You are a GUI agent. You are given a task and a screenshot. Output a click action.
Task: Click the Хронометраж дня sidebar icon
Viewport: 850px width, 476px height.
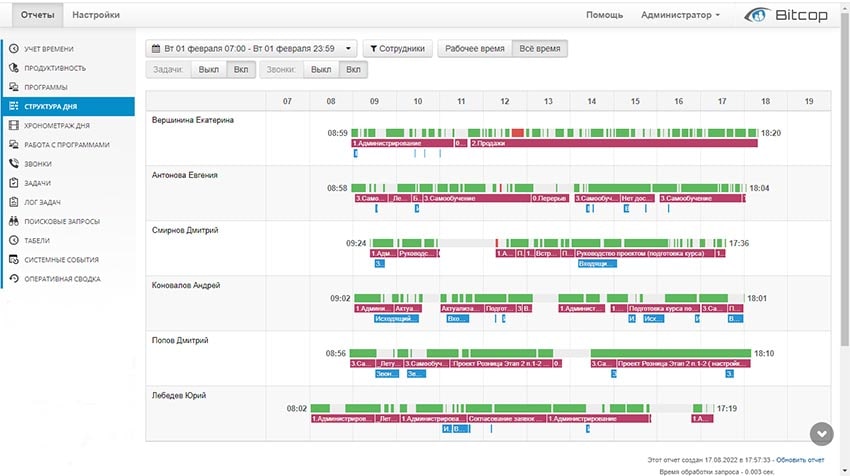point(14,125)
